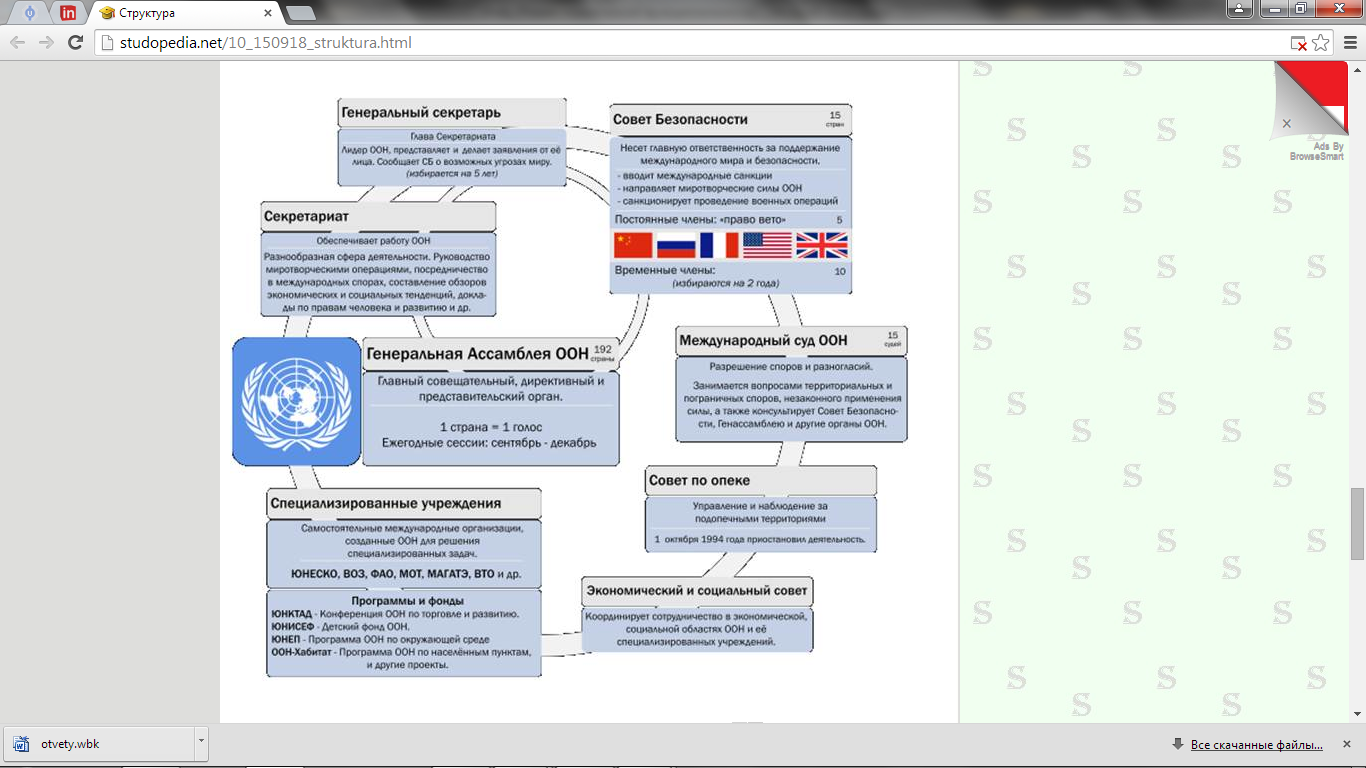Click the Совет по опеке heading
The height and width of the screenshot is (768, 1366).
699,480
